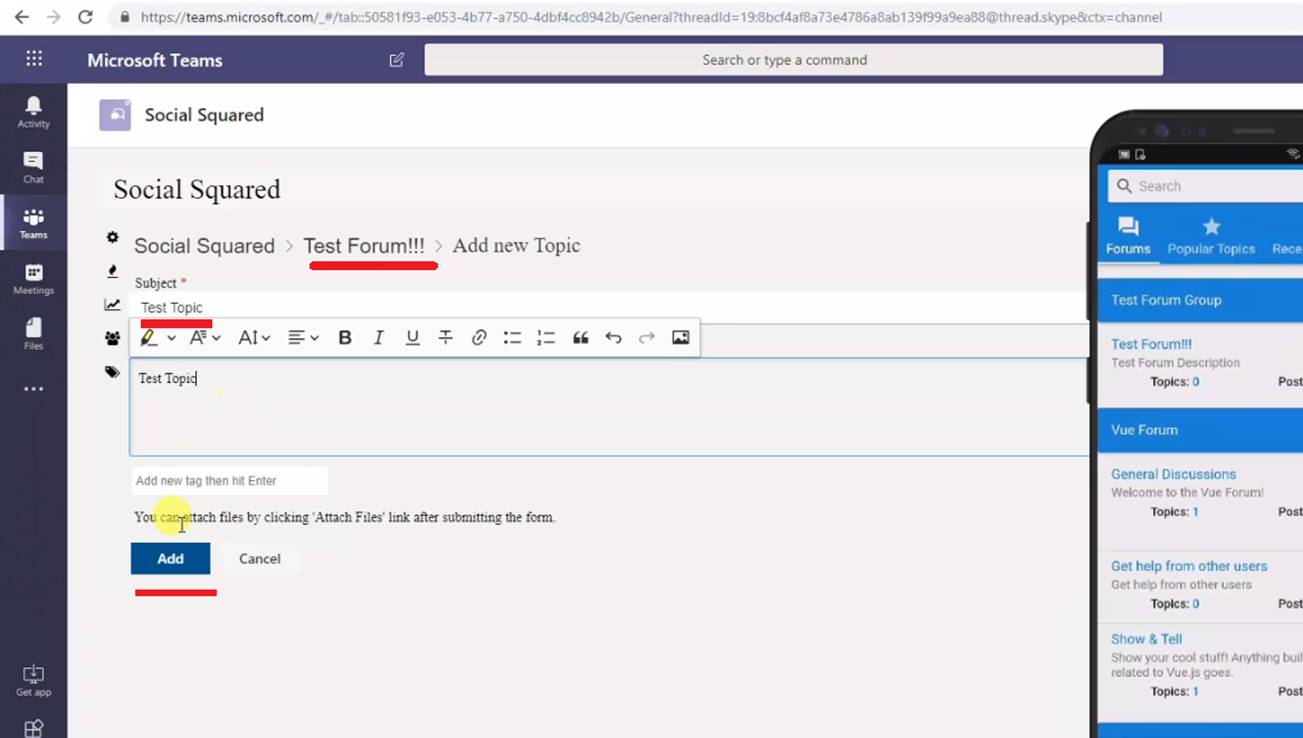
Task: Toggle underline formatting in editor
Action: point(412,338)
